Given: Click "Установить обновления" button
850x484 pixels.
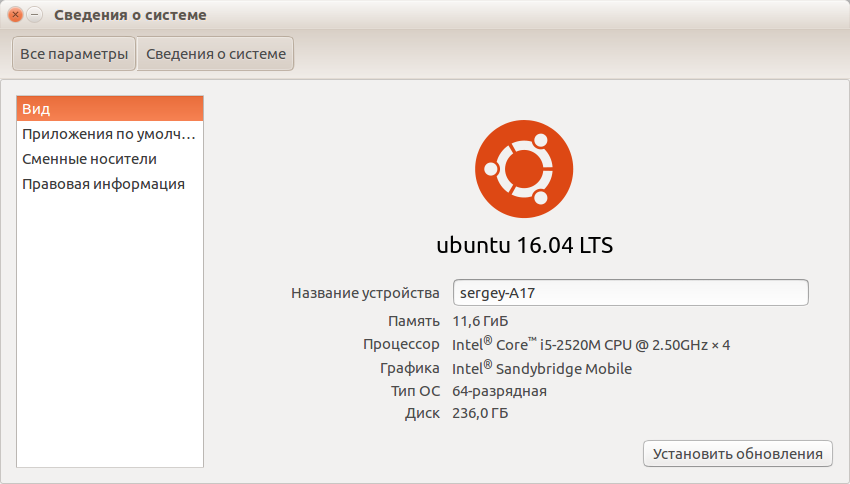Looking at the screenshot, I should 738,454.
